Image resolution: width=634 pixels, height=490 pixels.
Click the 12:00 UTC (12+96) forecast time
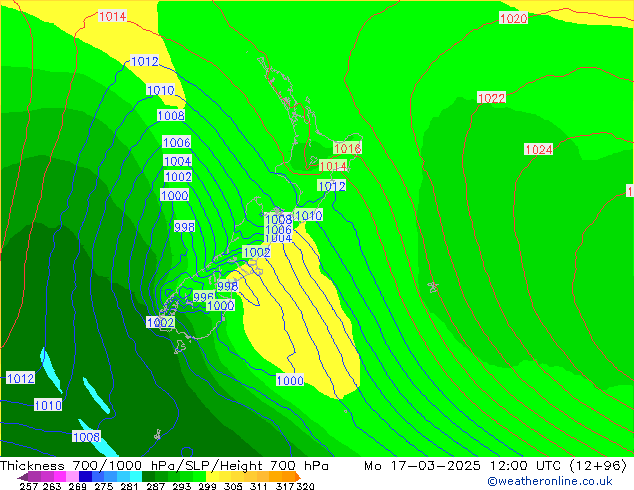pyautogui.click(x=558, y=466)
